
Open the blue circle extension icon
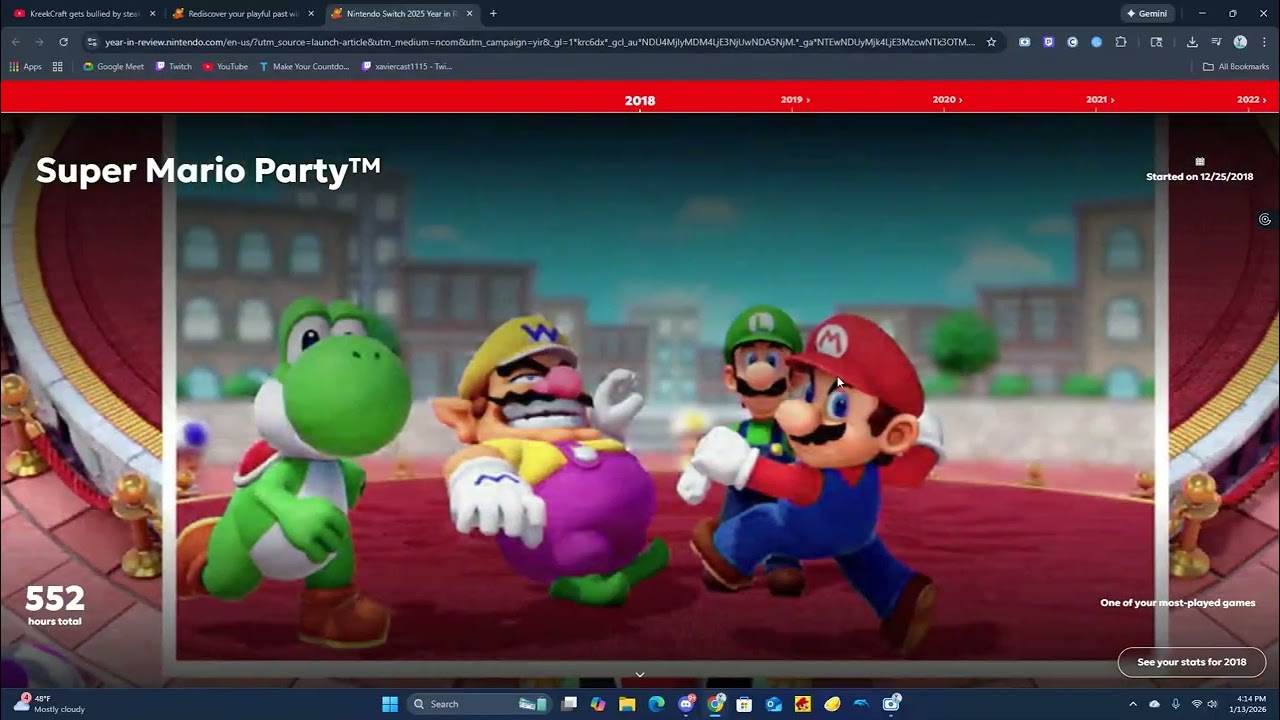[1096, 42]
